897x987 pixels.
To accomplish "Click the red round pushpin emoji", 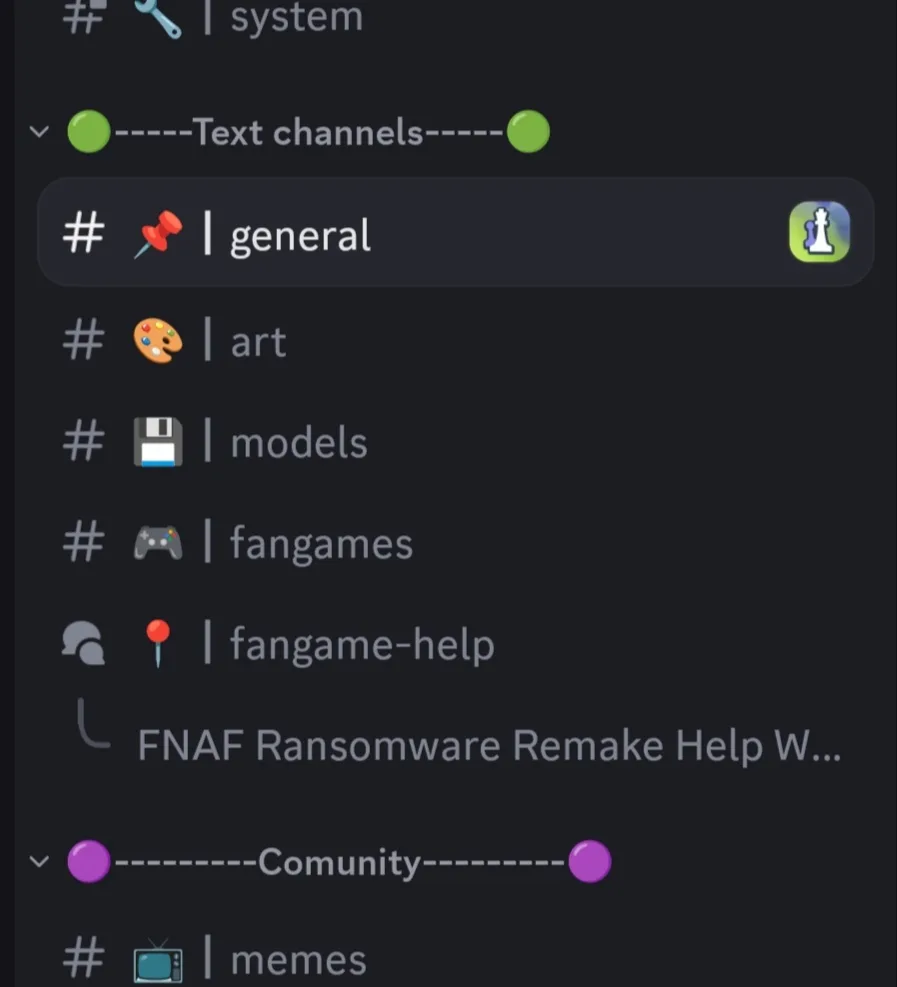I will tap(158, 643).
